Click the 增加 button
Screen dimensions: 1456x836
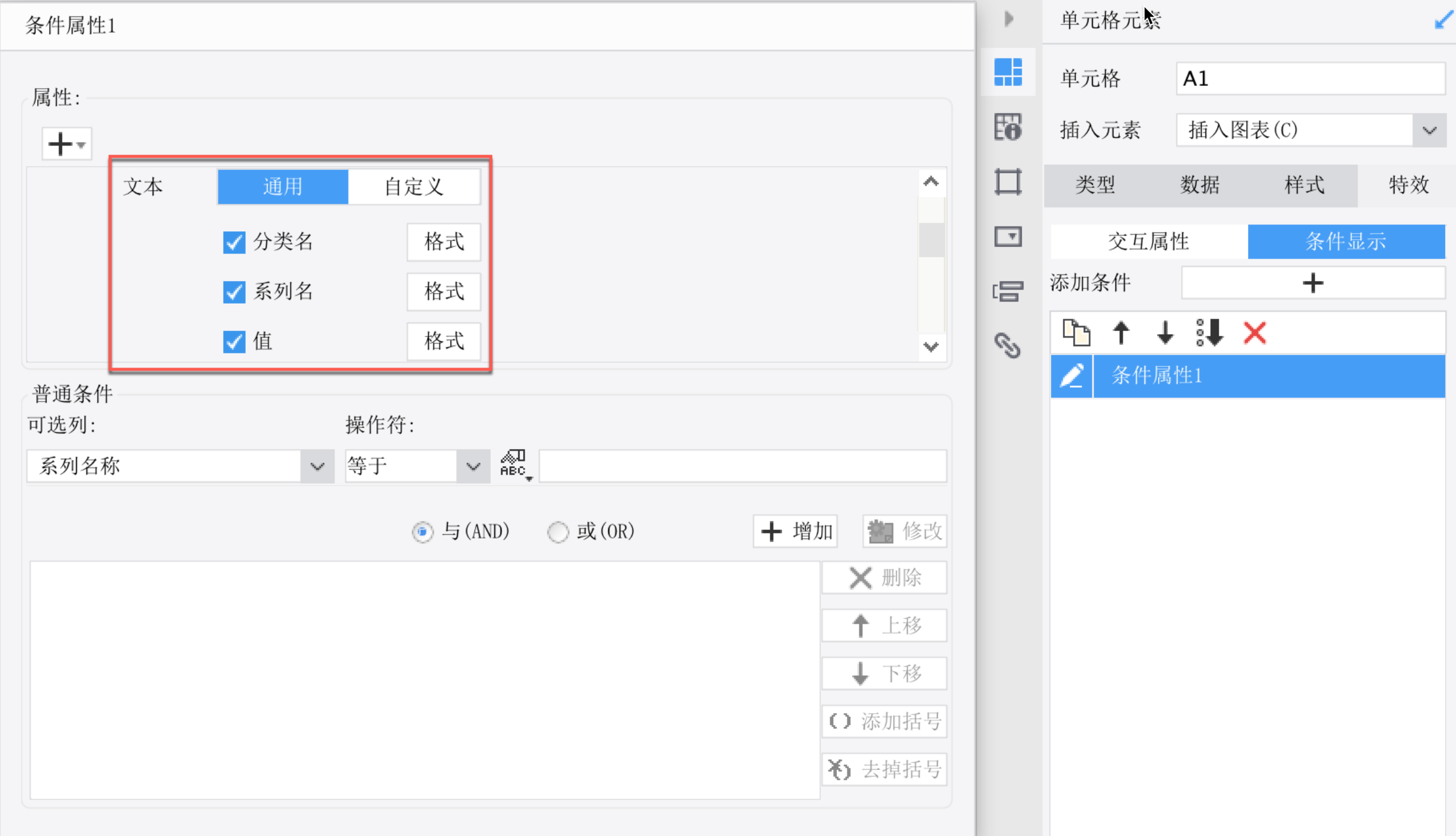tap(796, 531)
